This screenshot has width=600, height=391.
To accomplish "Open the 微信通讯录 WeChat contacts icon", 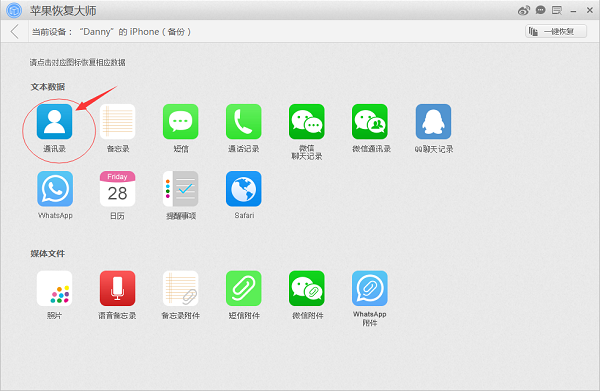I will (x=370, y=122).
